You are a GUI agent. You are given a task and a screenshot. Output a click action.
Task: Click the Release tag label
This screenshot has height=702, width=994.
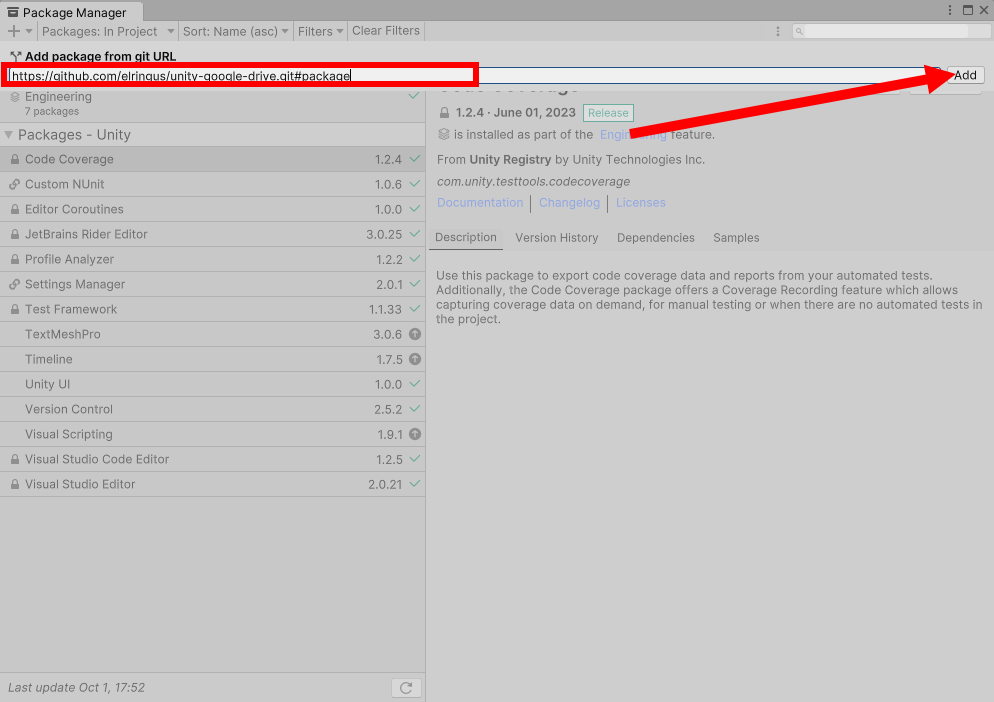pos(608,113)
